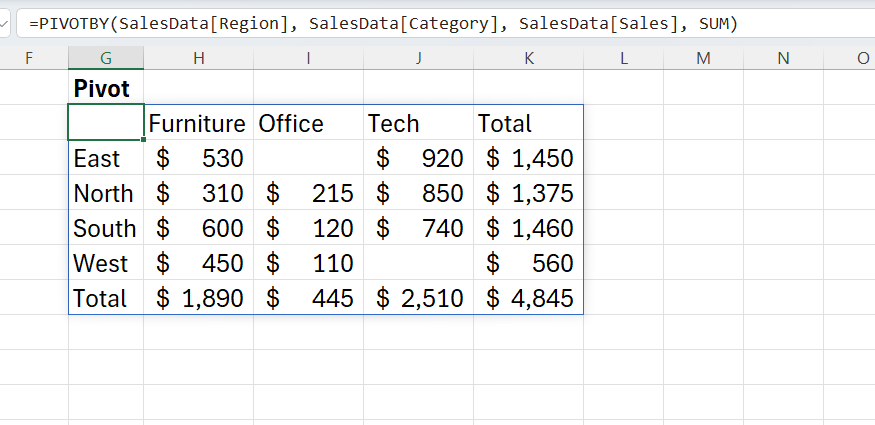Viewport: 875px width, 425px height.
Task: Select column N header
Action: (x=783, y=58)
